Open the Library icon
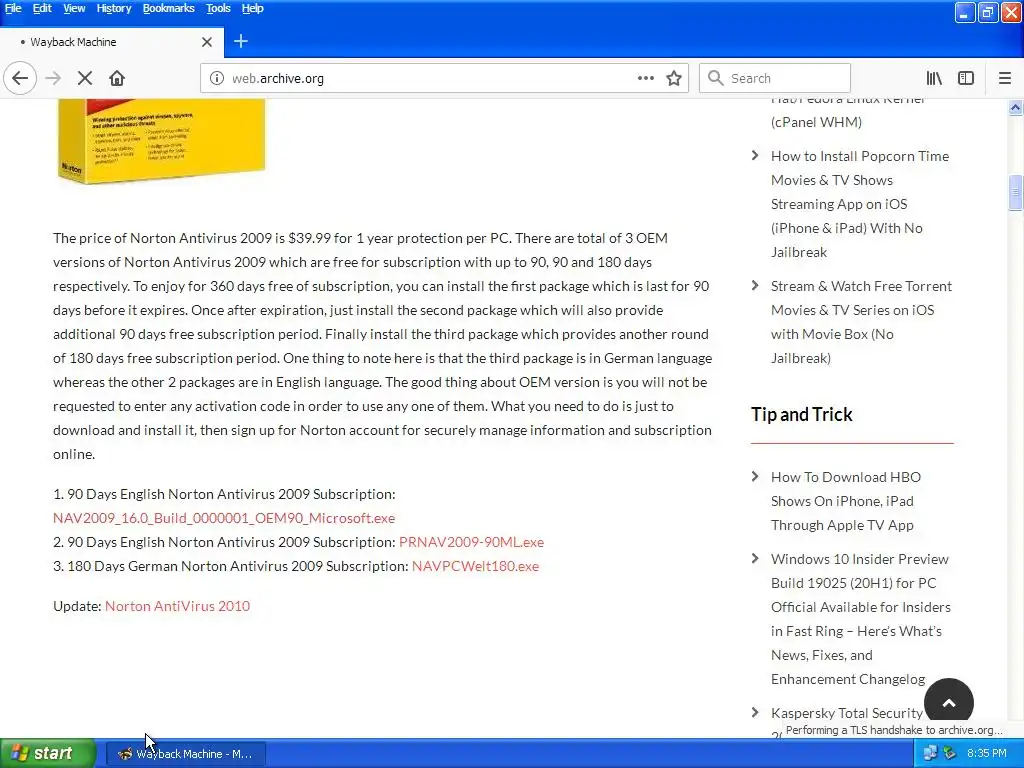 pos(934,78)
